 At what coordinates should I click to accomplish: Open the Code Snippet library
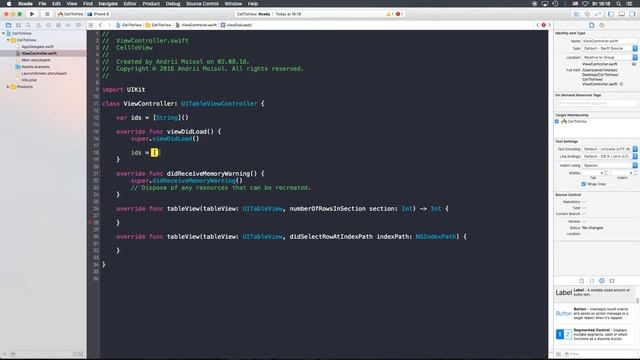pyautogui.click(x=592, y=281)
